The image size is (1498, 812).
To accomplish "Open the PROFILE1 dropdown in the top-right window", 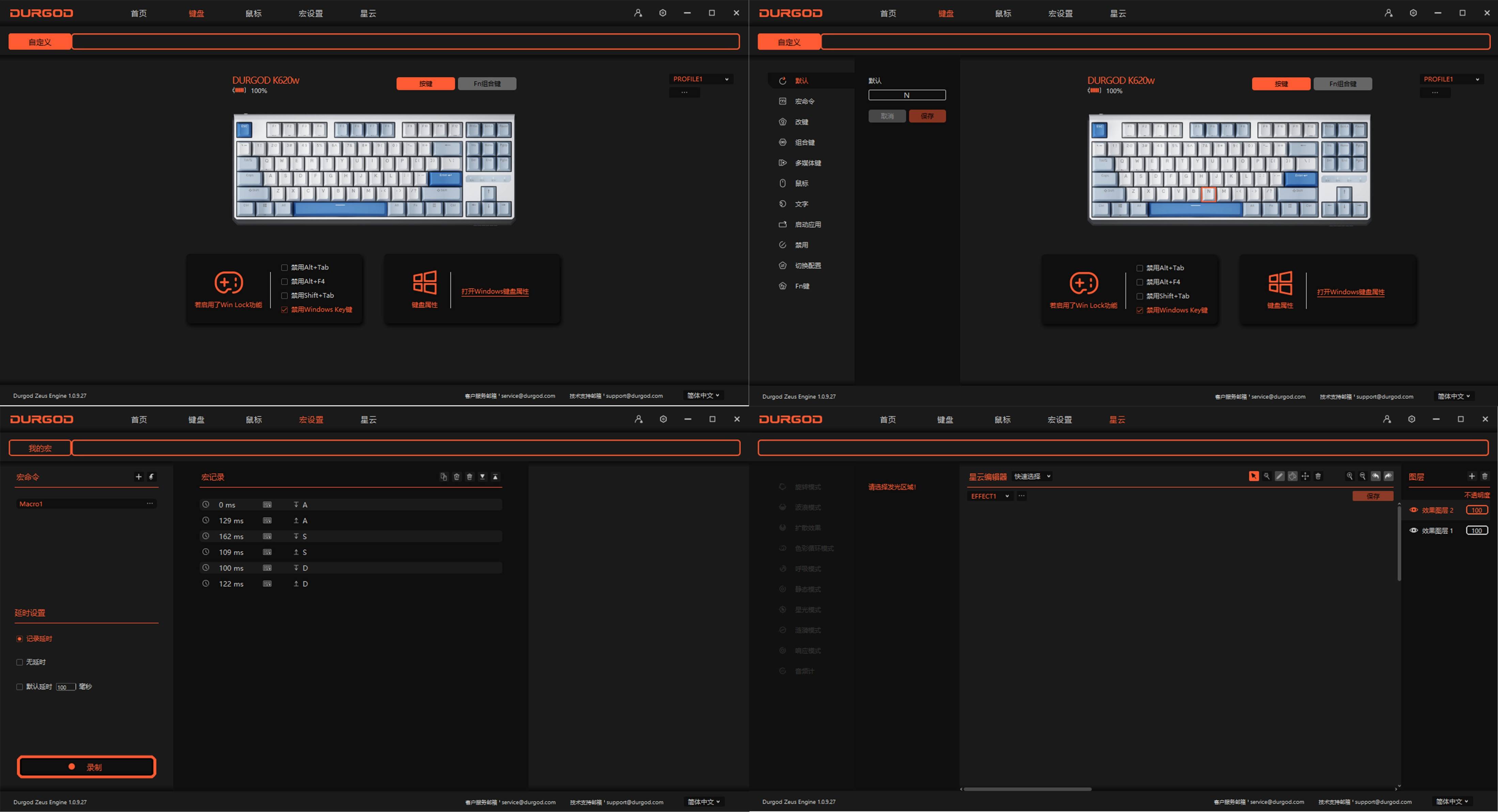I will point(1451,79).
